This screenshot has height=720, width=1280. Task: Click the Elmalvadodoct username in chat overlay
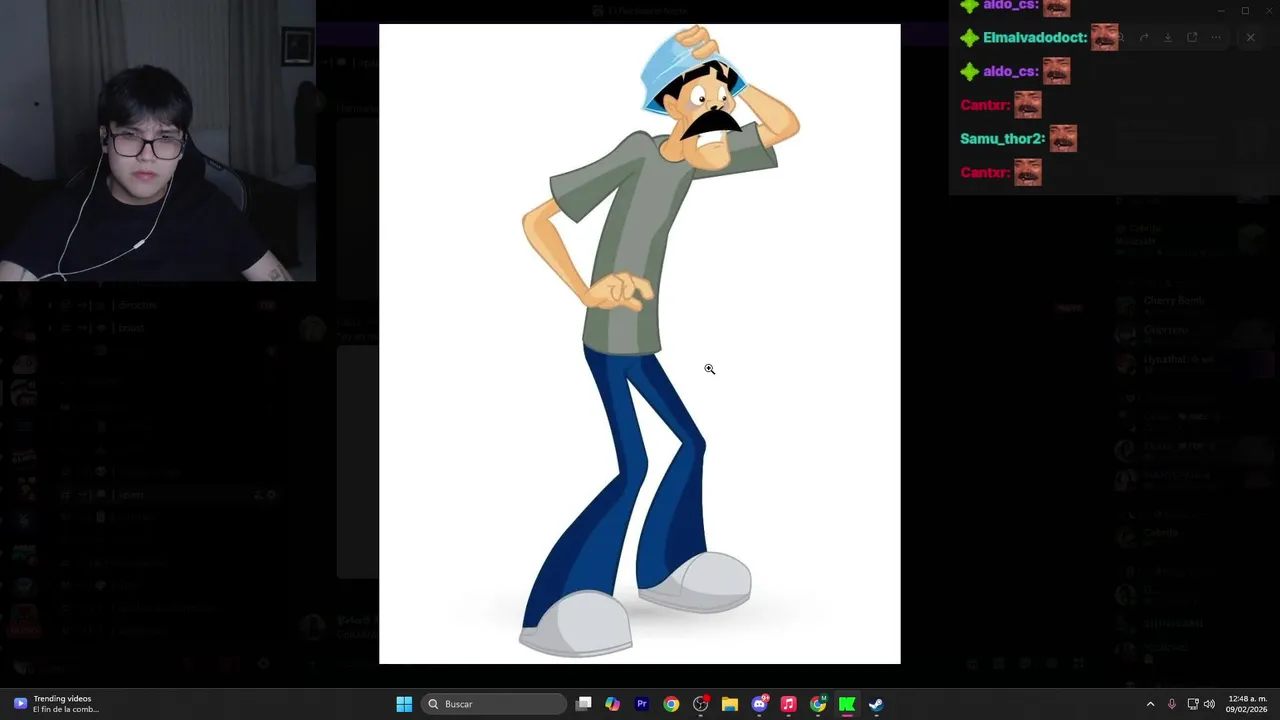(1035, 38)
